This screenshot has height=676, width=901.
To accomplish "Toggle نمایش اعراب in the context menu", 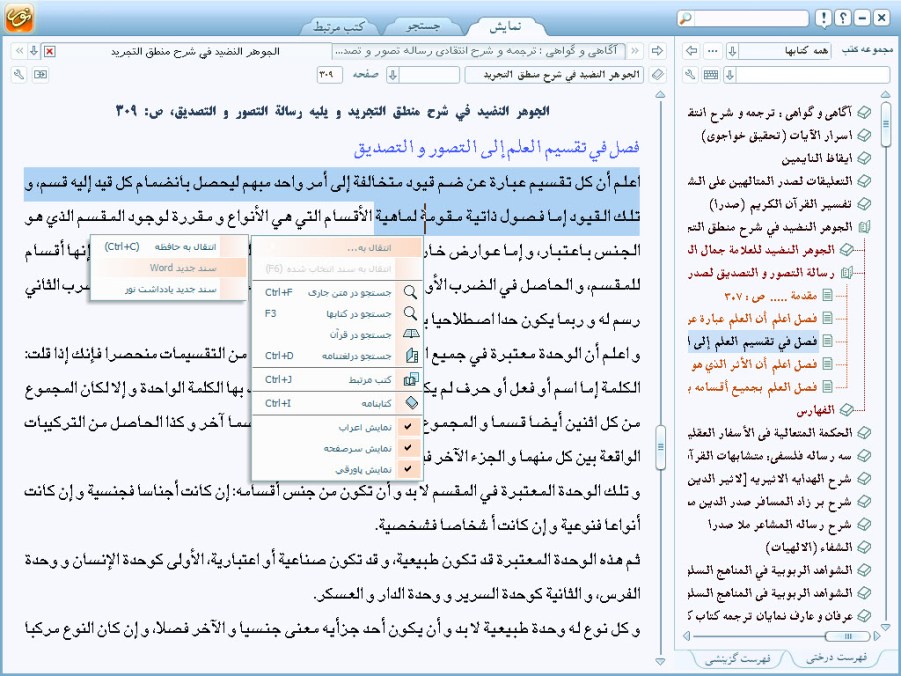I will click(338, 427).
